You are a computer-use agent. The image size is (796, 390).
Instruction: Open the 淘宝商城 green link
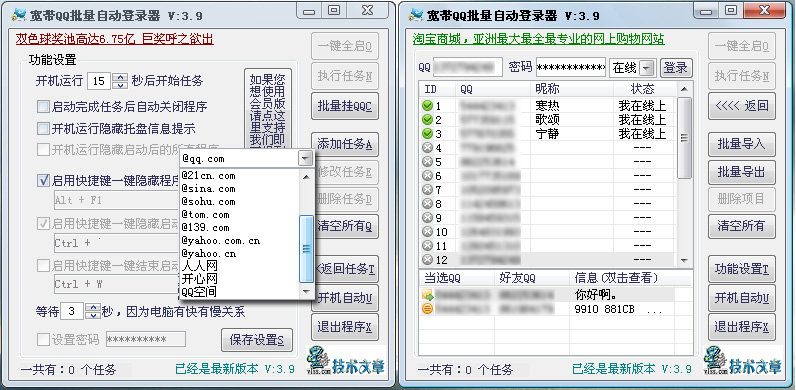pyautogui.click(x=539, y=40)
